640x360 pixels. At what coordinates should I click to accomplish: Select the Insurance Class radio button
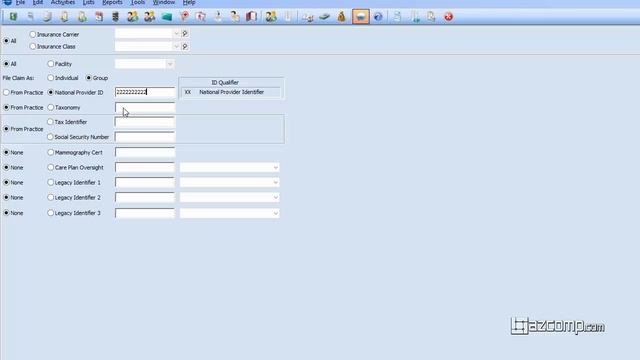pyautogui.click(x=33, y=47)
